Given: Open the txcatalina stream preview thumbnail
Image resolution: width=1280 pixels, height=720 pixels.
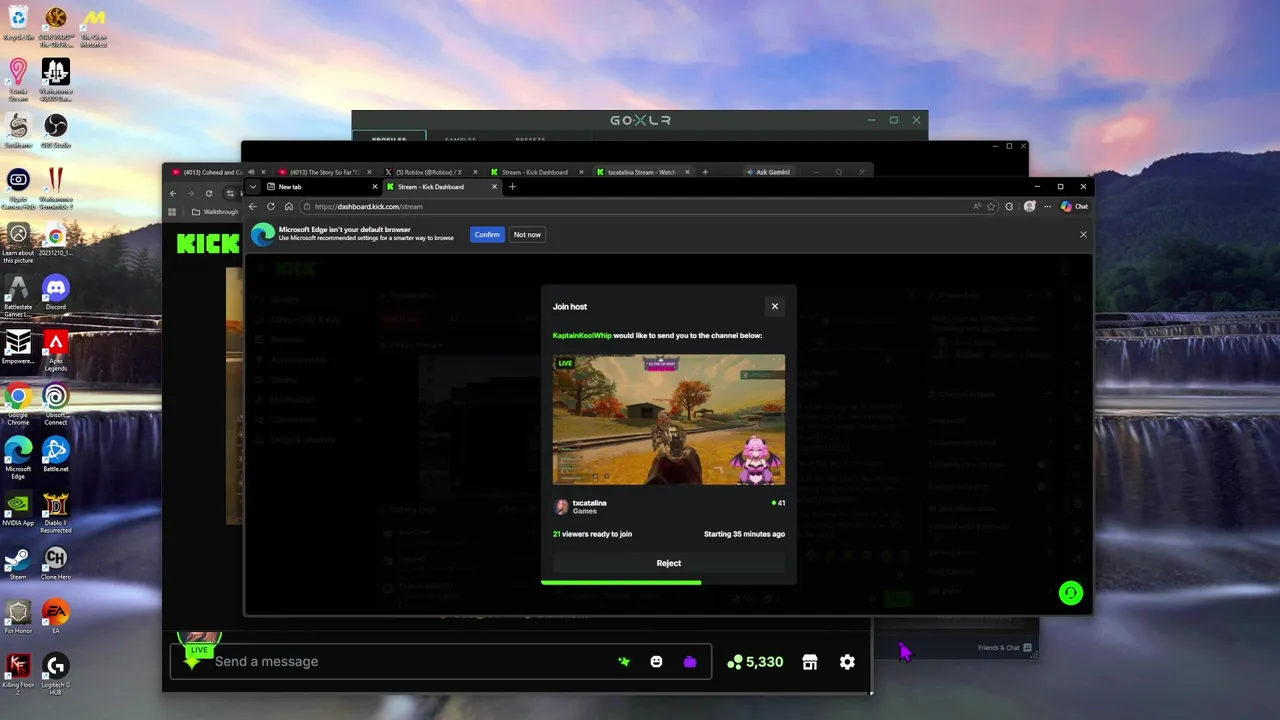Looking at the screenshot, I should click(669, 419).
